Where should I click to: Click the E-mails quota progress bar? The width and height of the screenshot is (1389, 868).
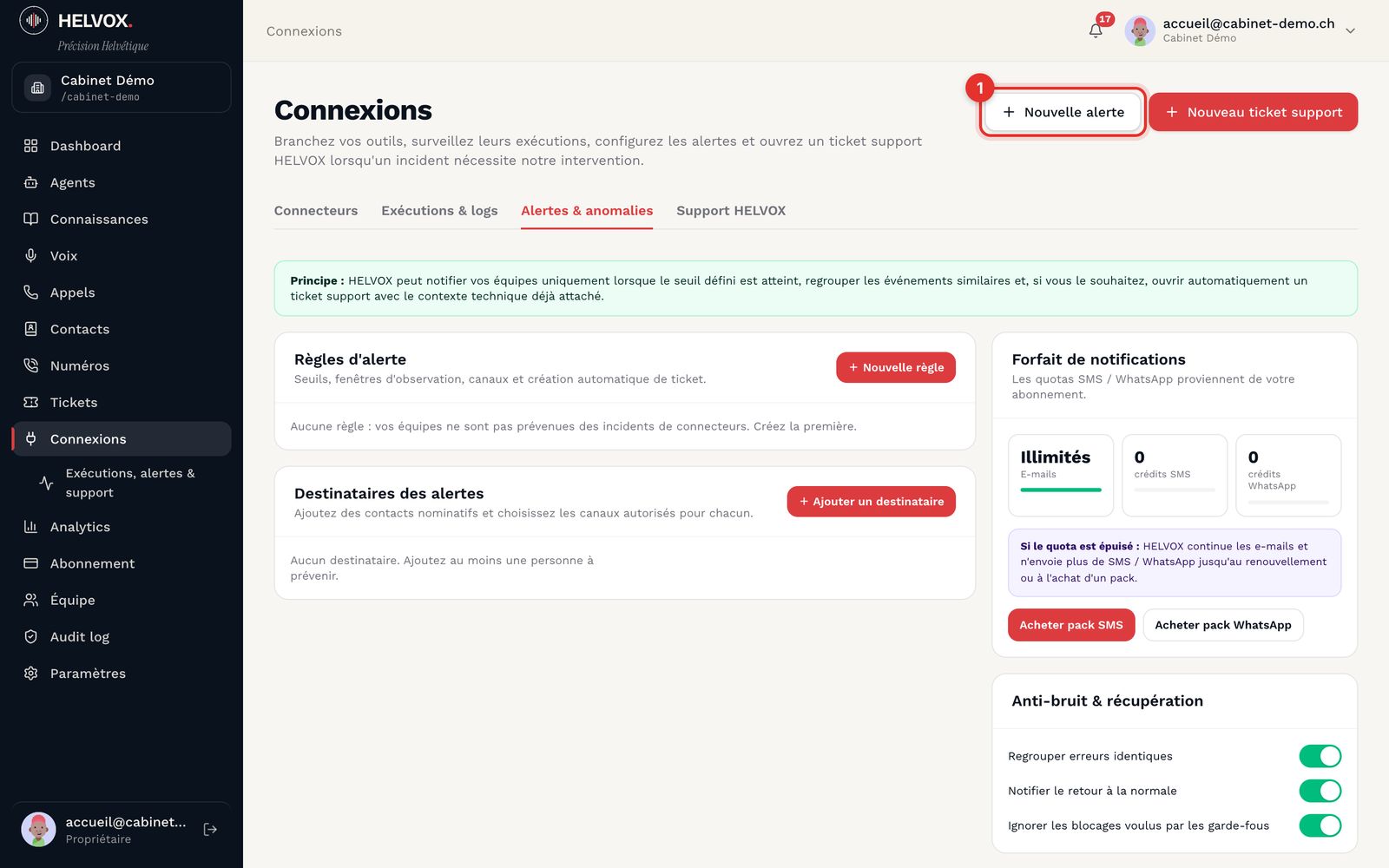[1061, 490]
